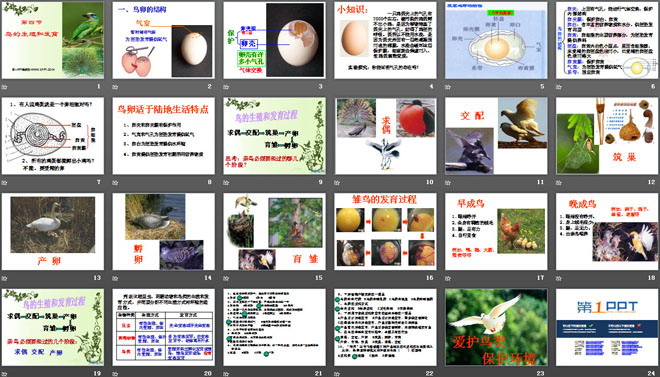Viewport: 660px width, 377px height.
Task: Click the star icon beneath slide 7
Action: point(4,183)
